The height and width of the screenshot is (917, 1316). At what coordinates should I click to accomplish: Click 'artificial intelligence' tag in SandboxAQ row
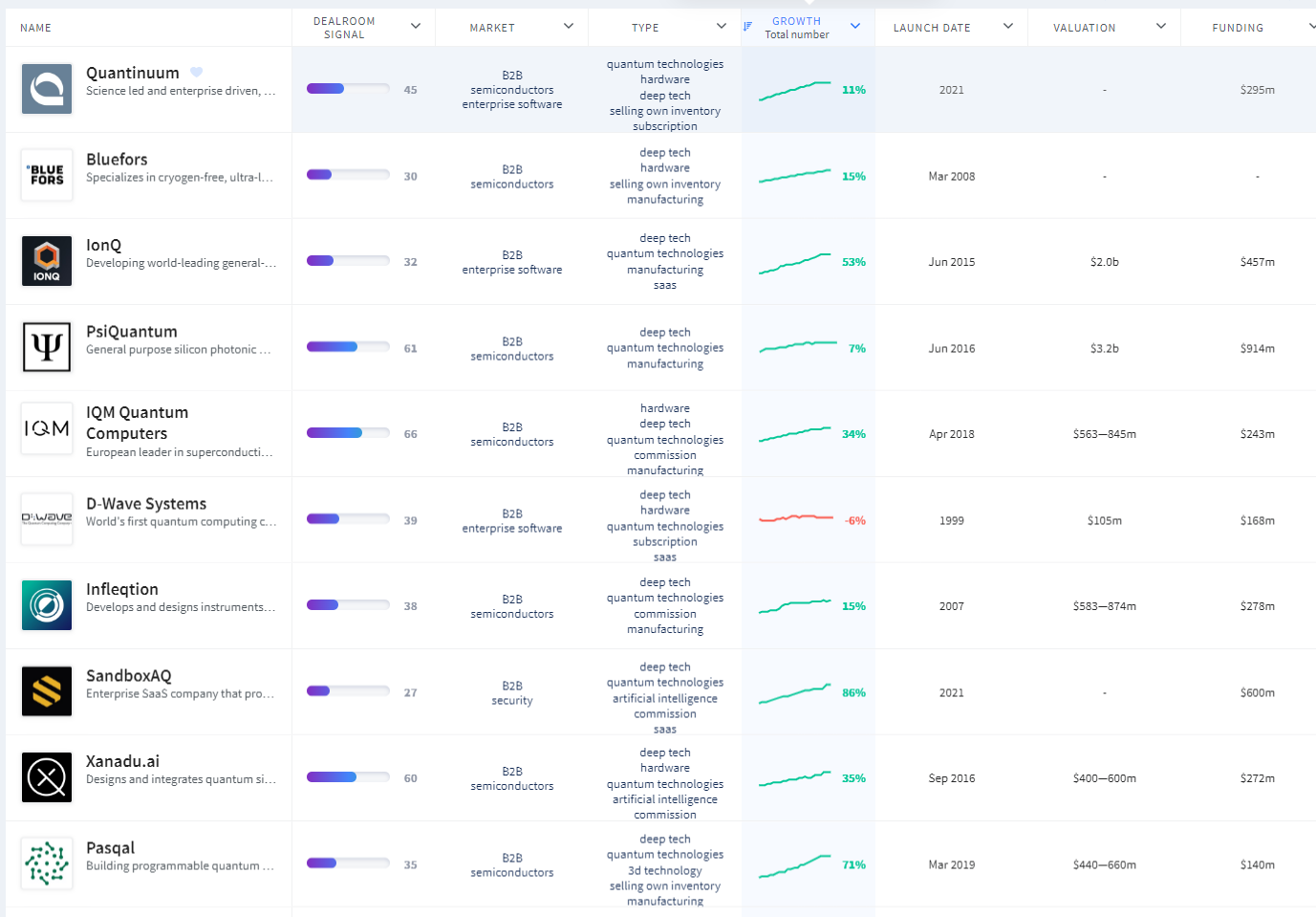pyautogui.click(x=665, y=699)
